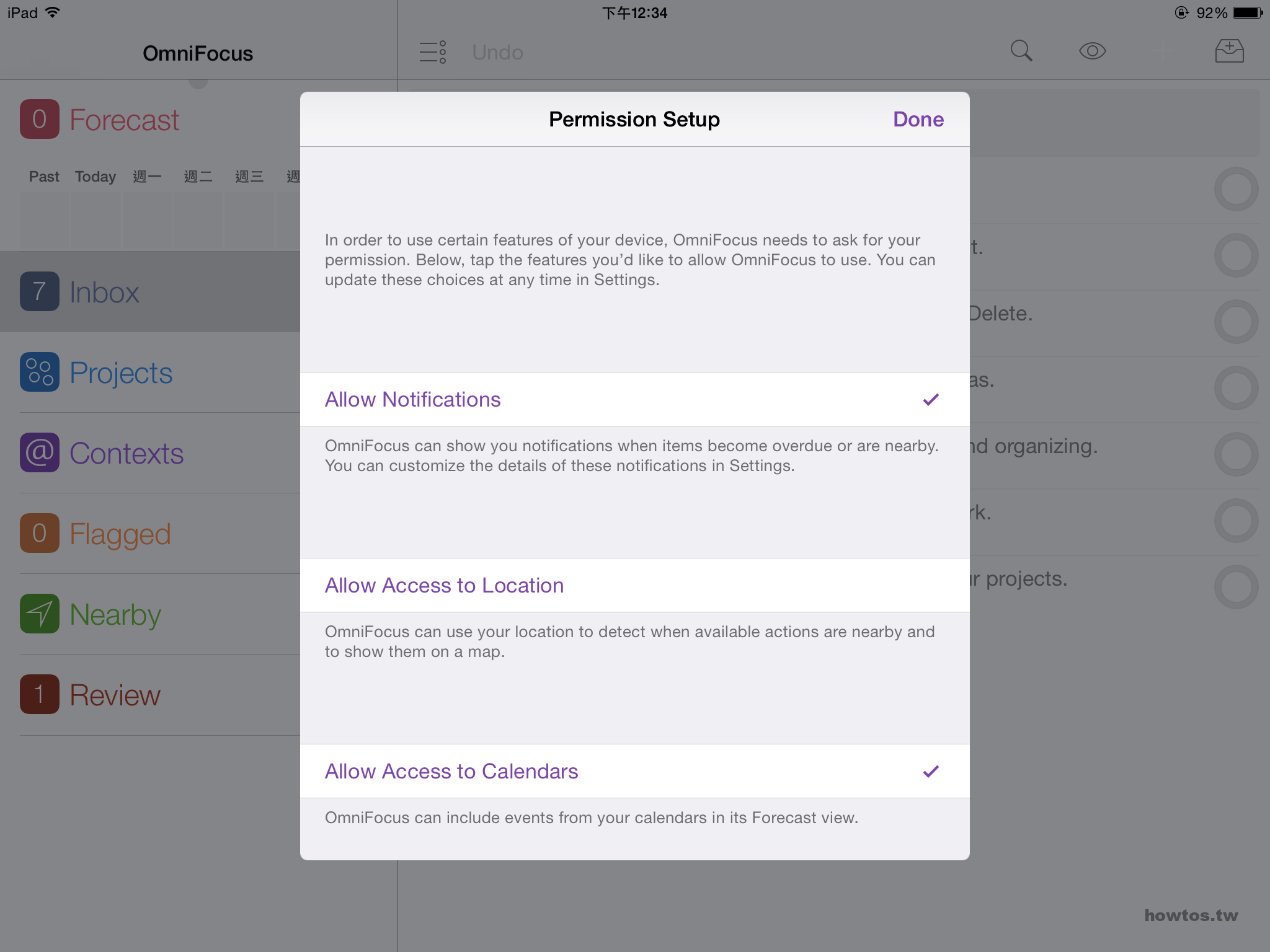The height and width of the screenshot is (952, 1270).
Task: Open the Nearby arrow icon
Action: (x=40, y=614)
